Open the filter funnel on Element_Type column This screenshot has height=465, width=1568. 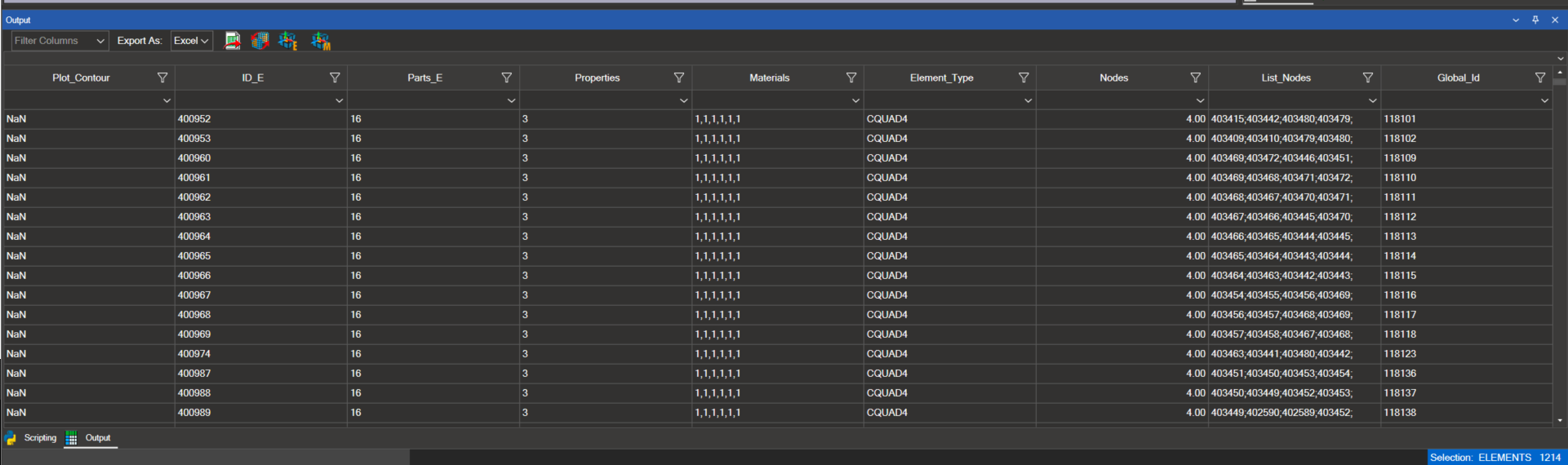(x=1024, y=77)
